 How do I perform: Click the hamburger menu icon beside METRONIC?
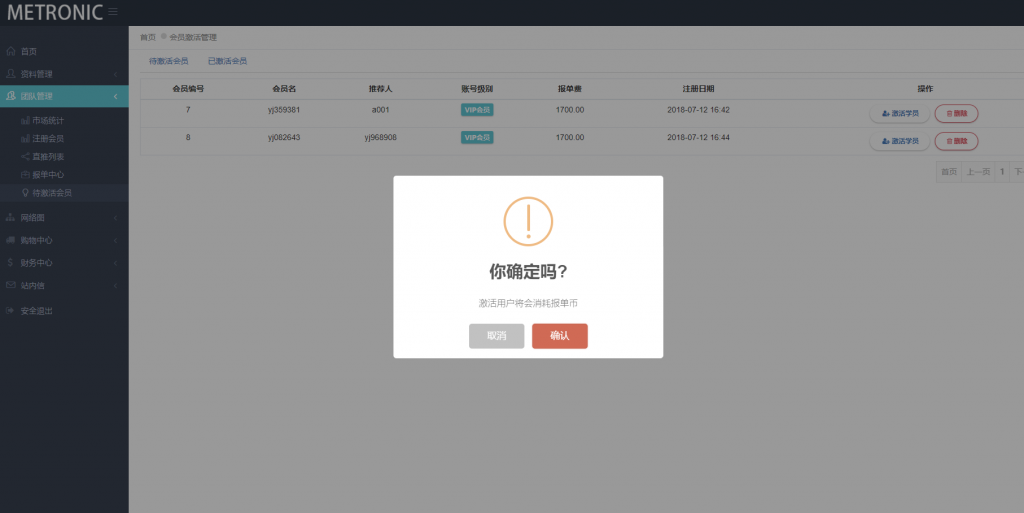click(x=113, y=12)
